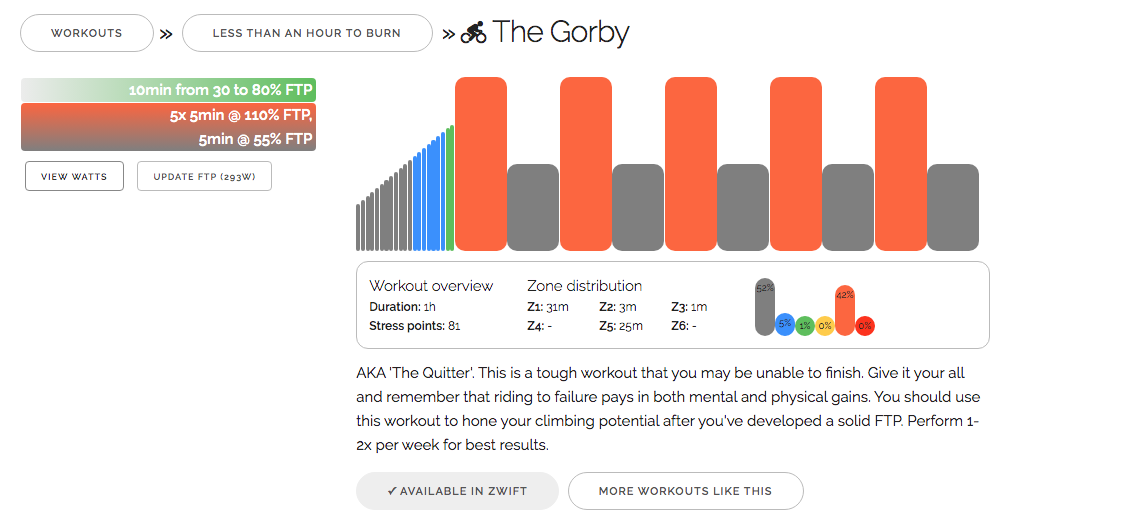Click the cyclist icon beside The Gorby title
The width and height of the screenshot is (1141, 522).
[473, 33]
